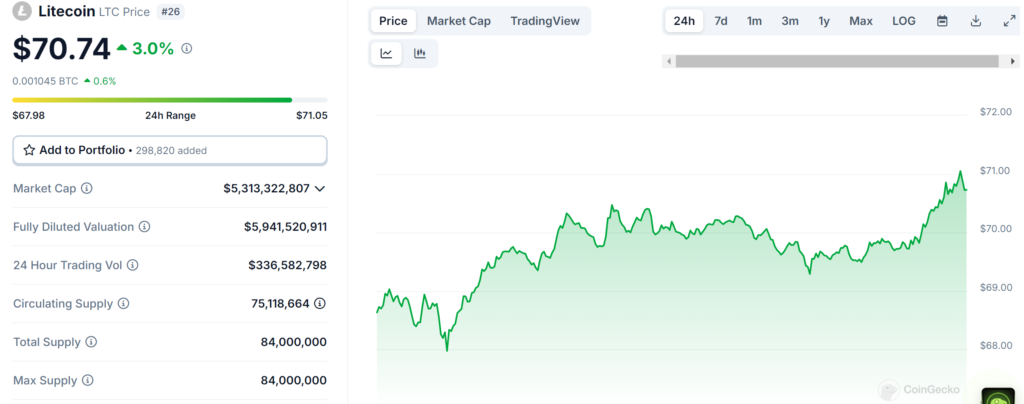
Task: Download the chart data
Action: click(975, 21)
